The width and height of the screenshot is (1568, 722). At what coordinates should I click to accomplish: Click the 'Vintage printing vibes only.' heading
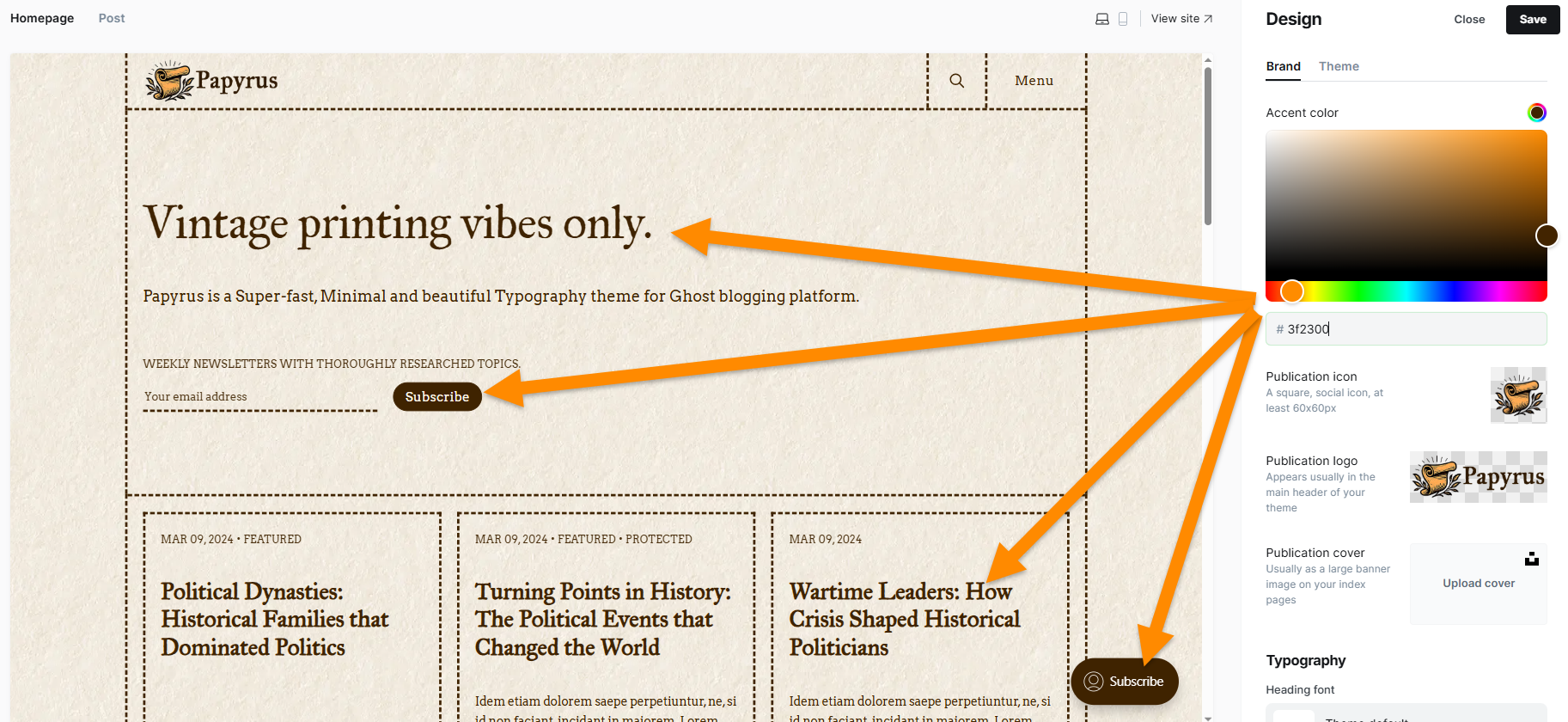tap(398, 223)
